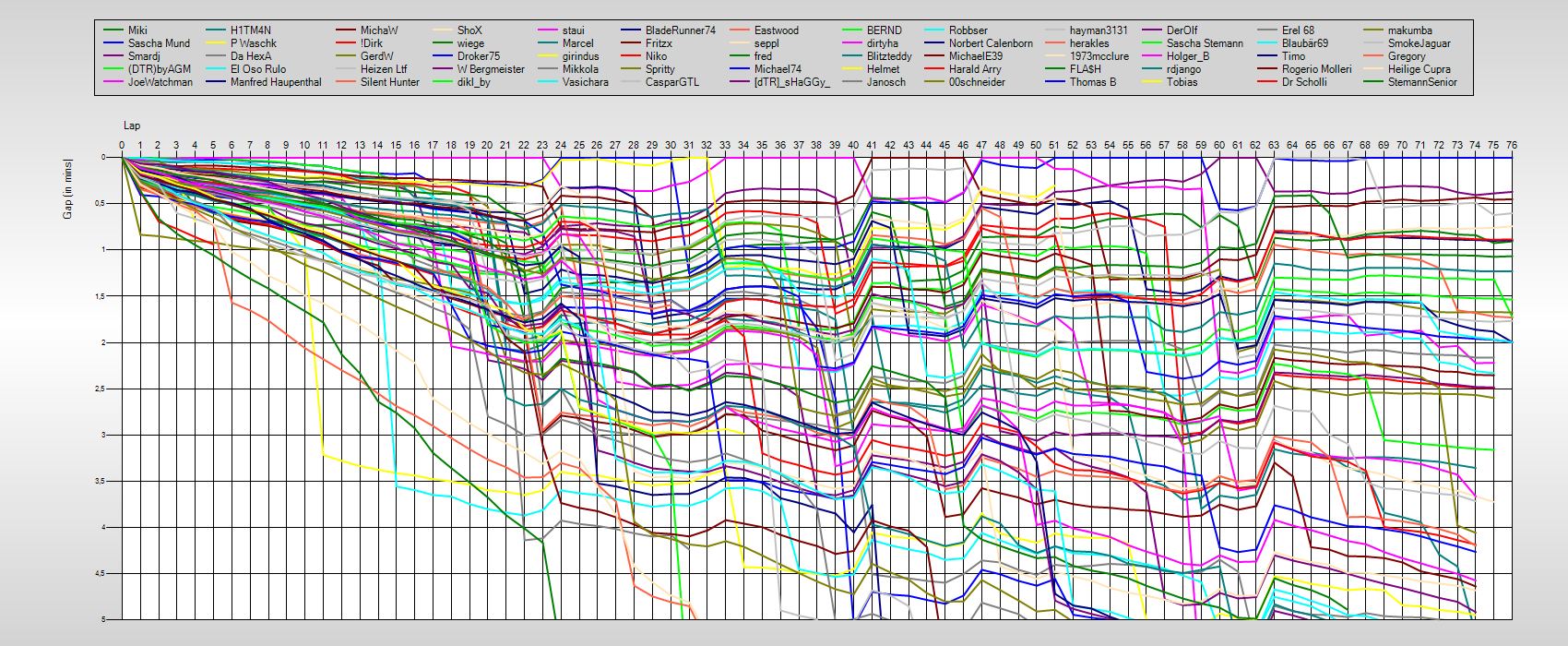Click the BladeRunner74 legend entry
The width and height of the screenshot is (1568, 646).
[x=681, y=30]
